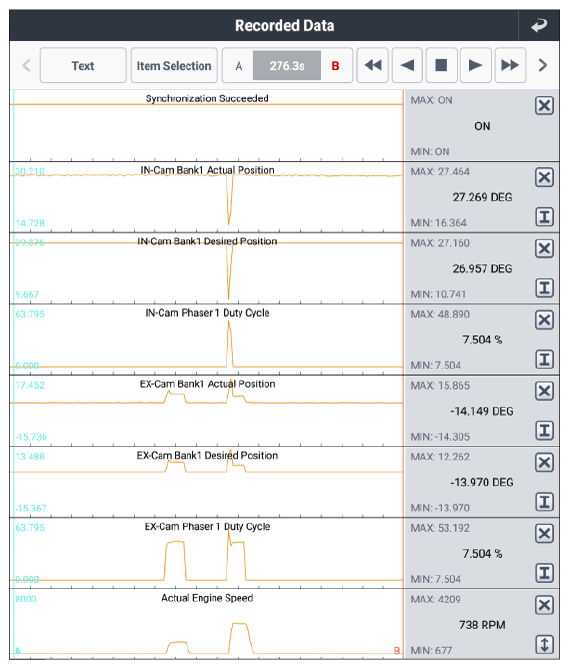The width and height of the screenshot is (569, 669).
Task: Click the fast forward button
Action: coord(510,65)
